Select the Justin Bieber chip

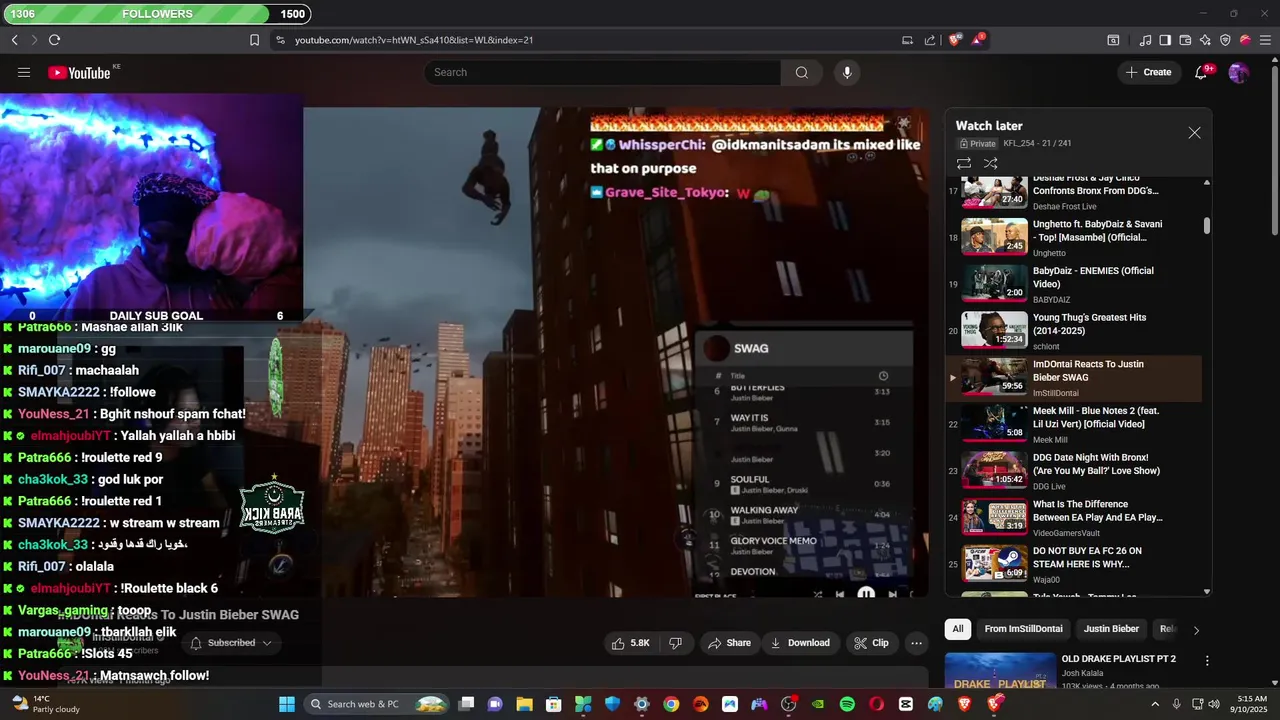(x=1111, y=629)
